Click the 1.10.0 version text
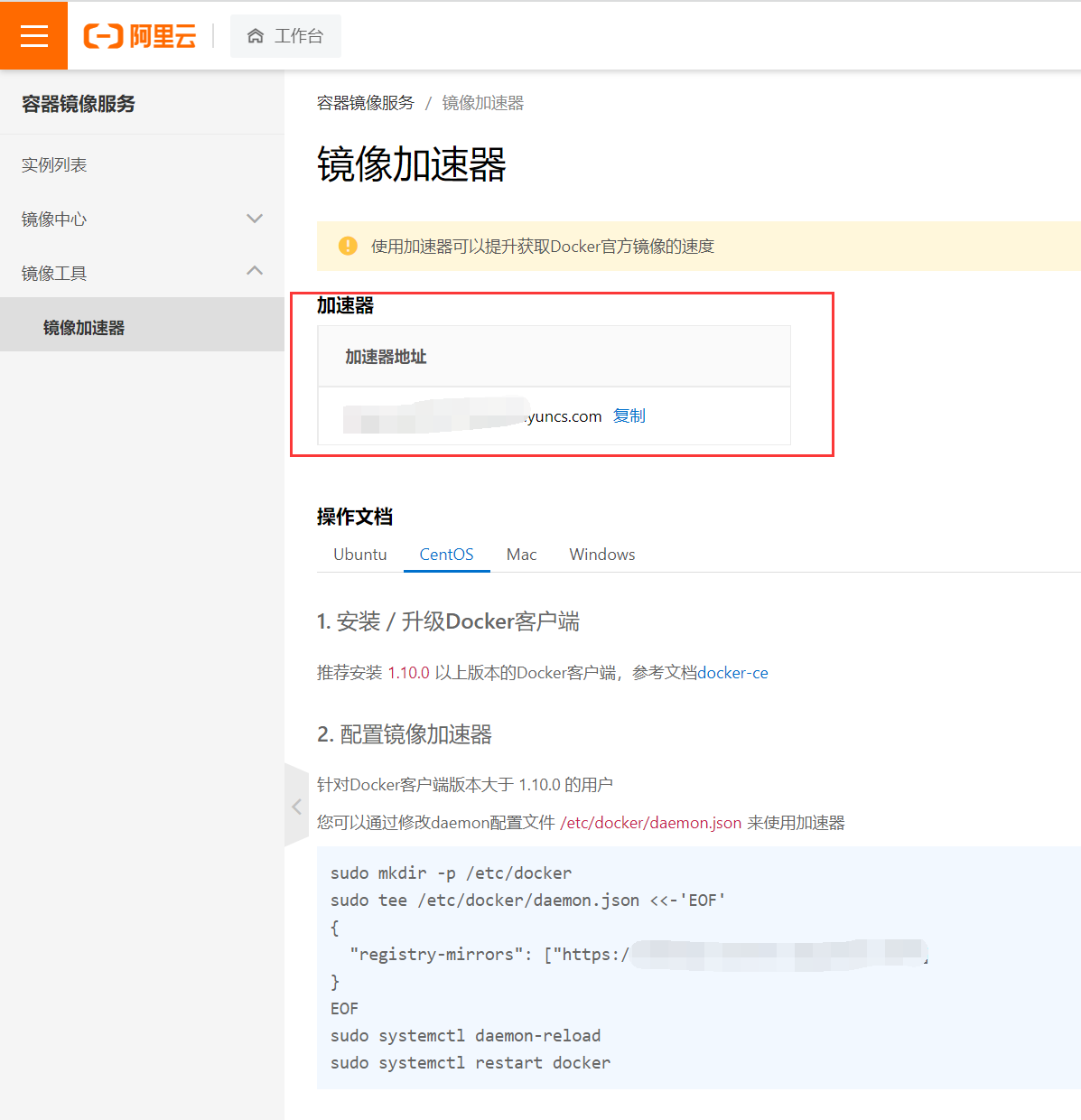This screenshot has height=1120, width=1081. [409, 673]
